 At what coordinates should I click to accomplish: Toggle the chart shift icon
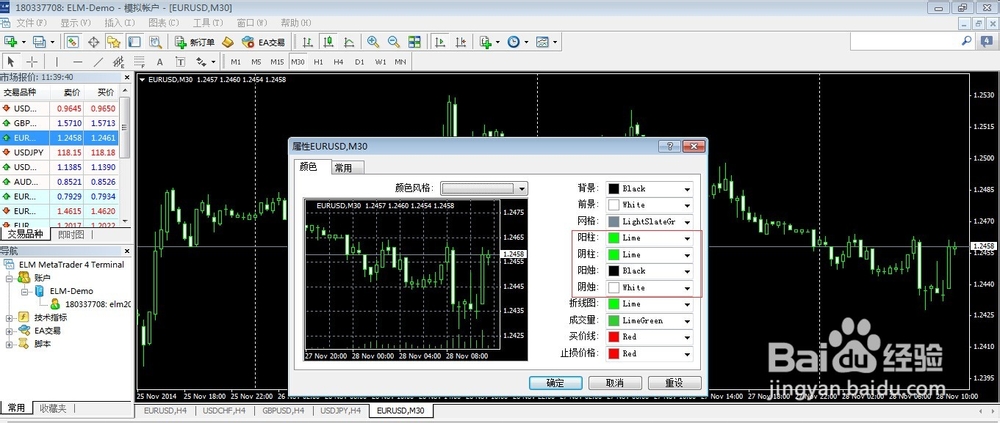click(x=460, y=42)
